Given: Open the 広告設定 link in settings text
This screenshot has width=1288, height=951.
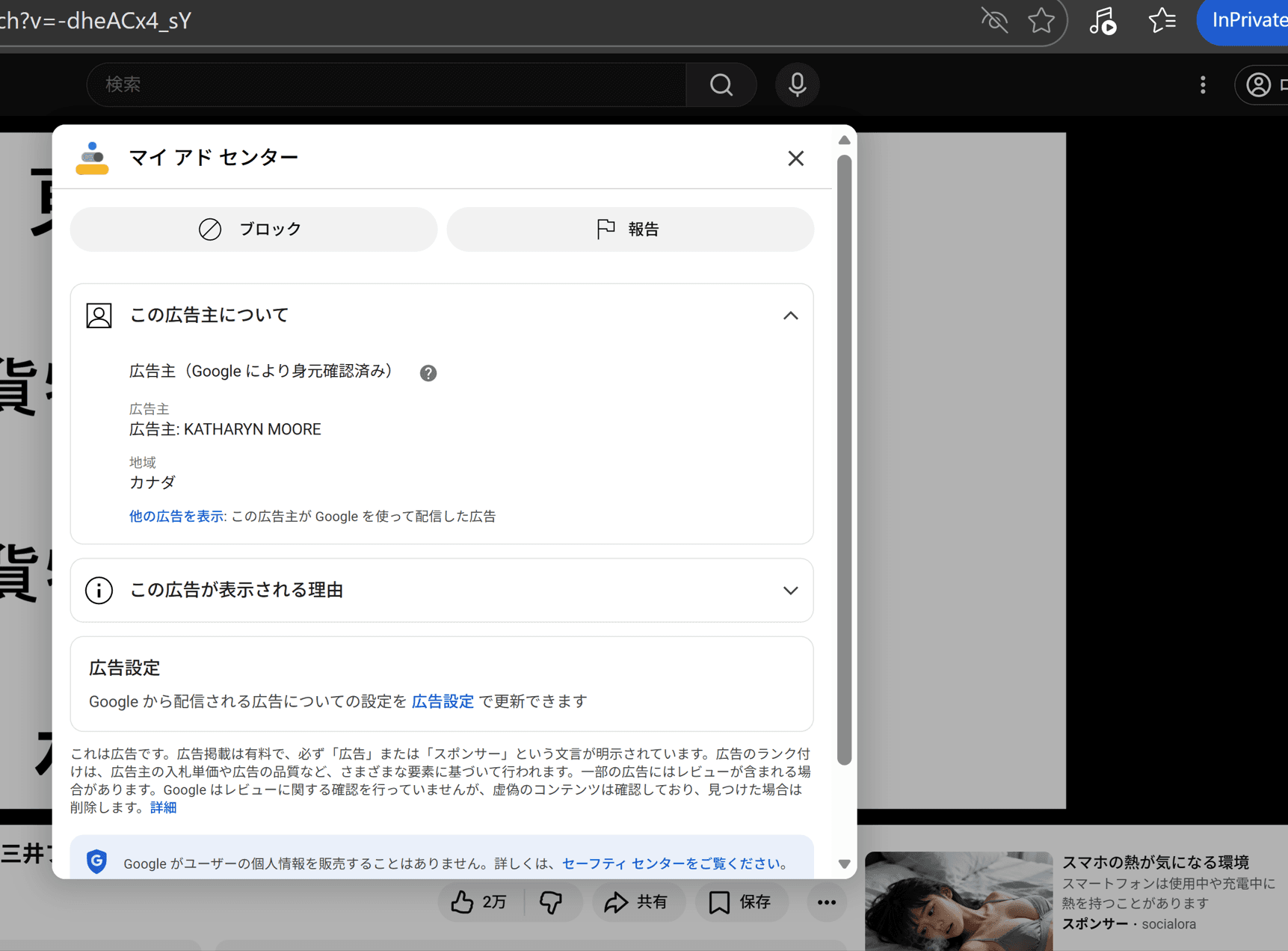Looking at the screenshot, I should tap(443, 701).
